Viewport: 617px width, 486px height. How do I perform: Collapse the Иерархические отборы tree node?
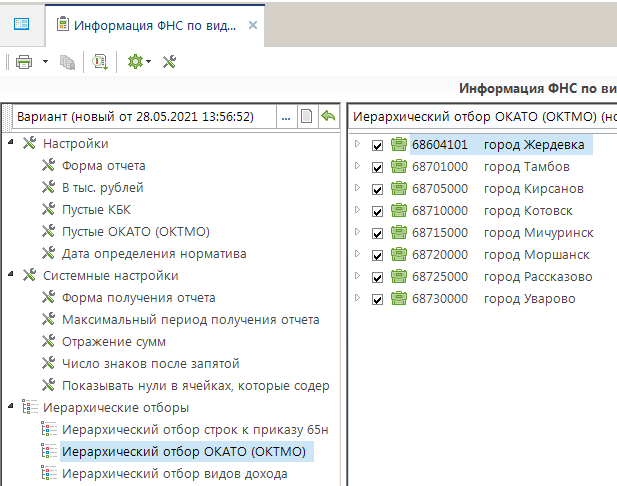[11, 406]
